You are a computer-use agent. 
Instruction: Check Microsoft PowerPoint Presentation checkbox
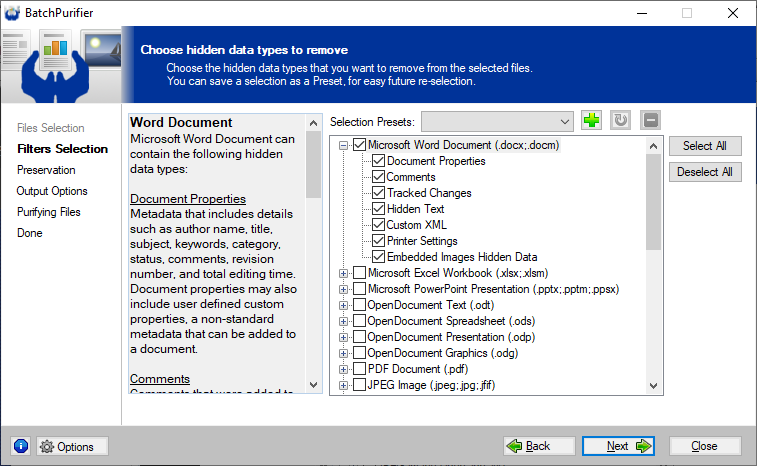(359, 289)
